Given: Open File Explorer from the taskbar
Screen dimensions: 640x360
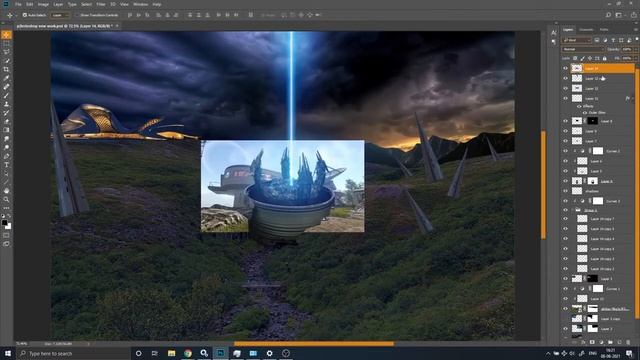Looking at the screenshot, I should pos(171,353).
